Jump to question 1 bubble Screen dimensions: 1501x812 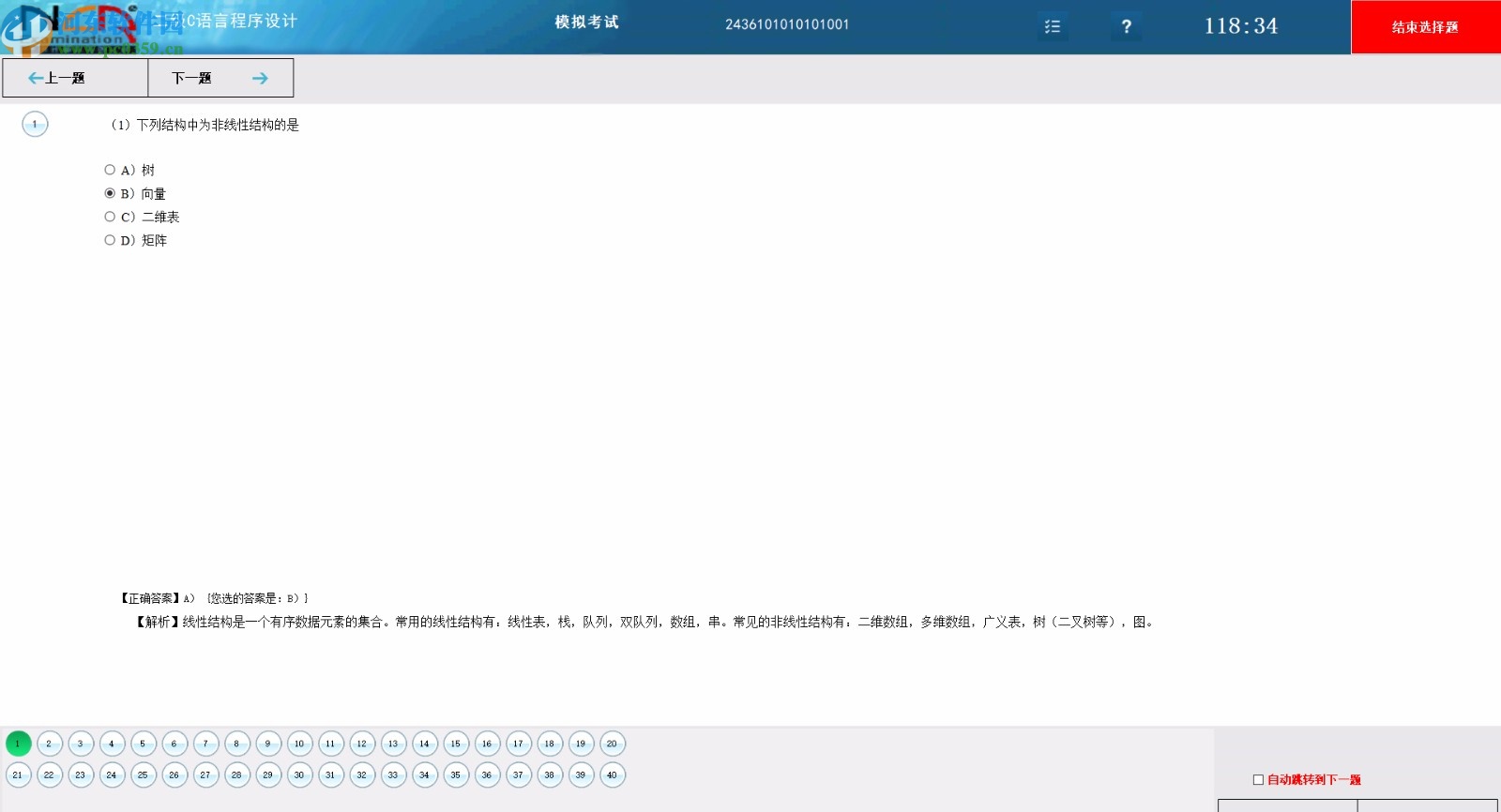[x=19, y=744]
